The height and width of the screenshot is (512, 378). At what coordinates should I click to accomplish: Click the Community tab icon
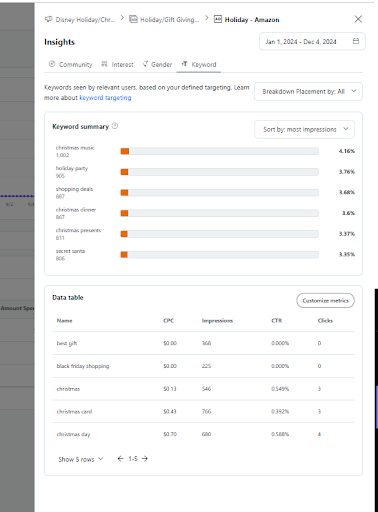click(x=52, y=64)
